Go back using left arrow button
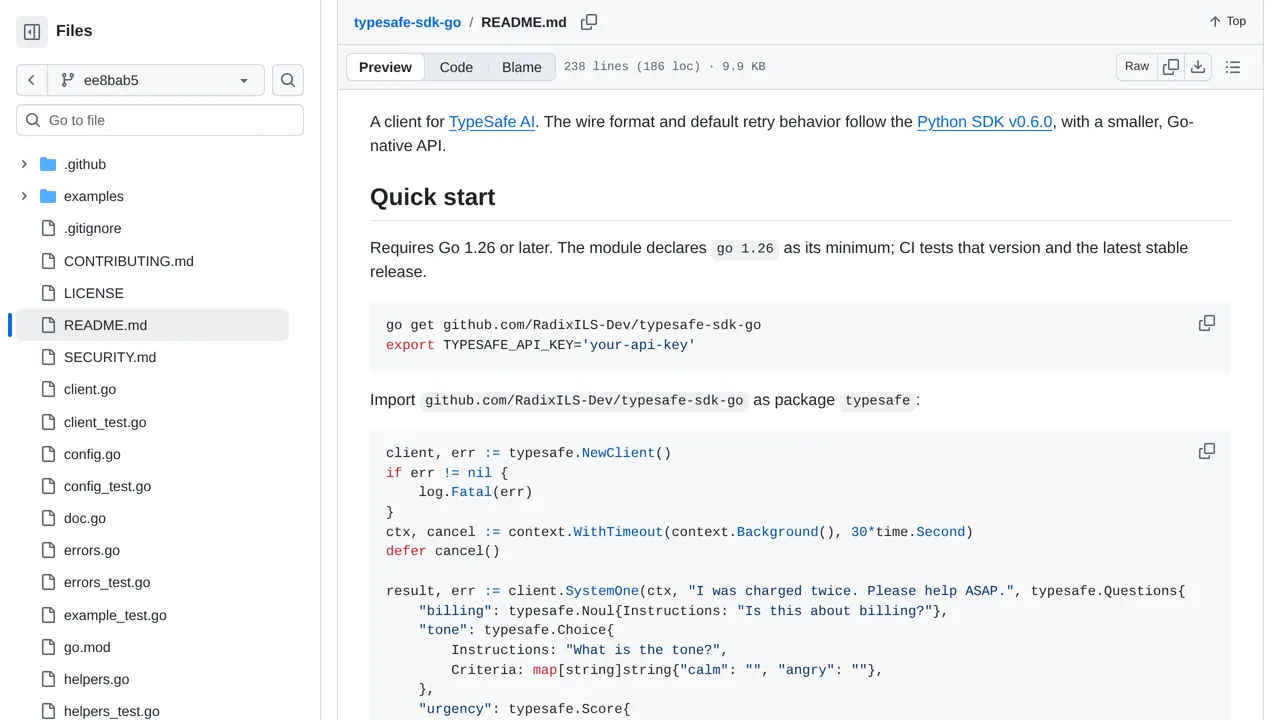 click(32, 80)
